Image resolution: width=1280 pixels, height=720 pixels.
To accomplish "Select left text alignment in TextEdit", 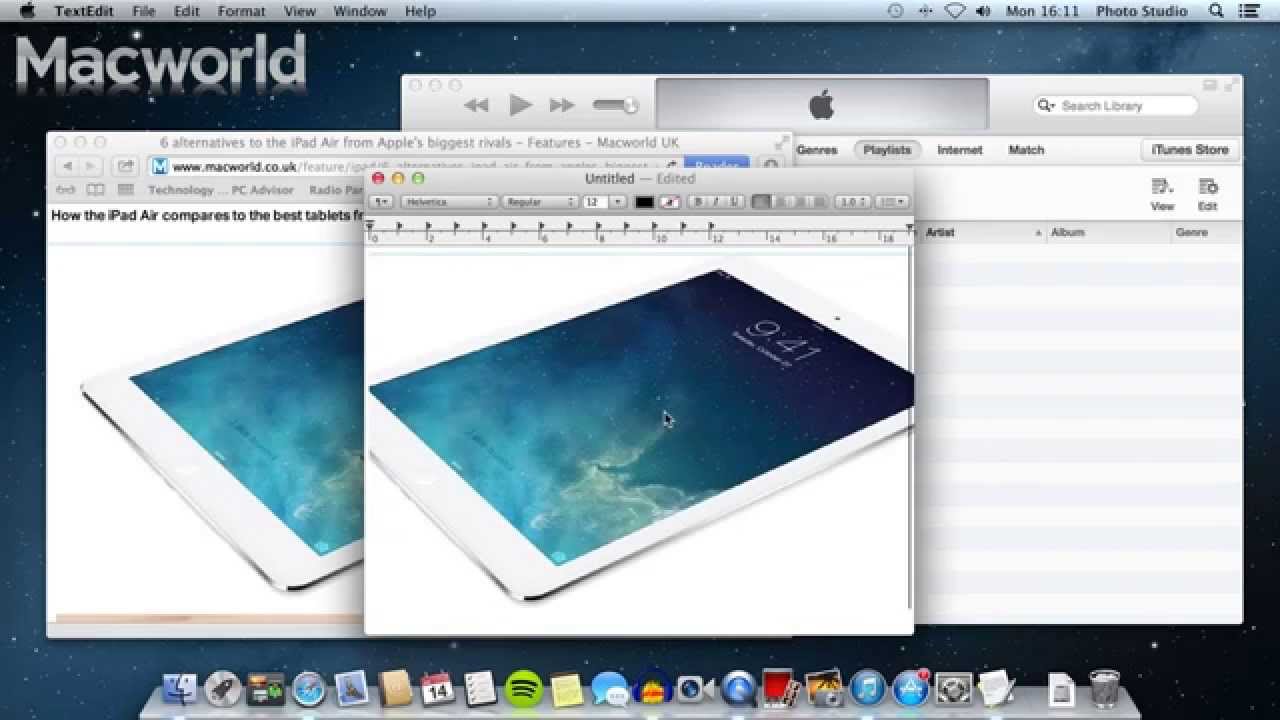I will [761, 202].
